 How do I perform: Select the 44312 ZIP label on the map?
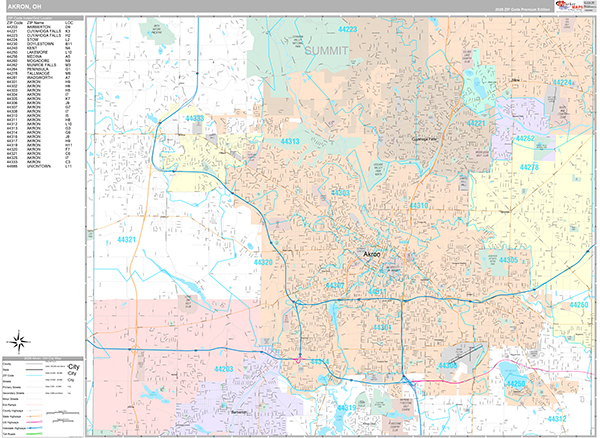coord(556,419)
